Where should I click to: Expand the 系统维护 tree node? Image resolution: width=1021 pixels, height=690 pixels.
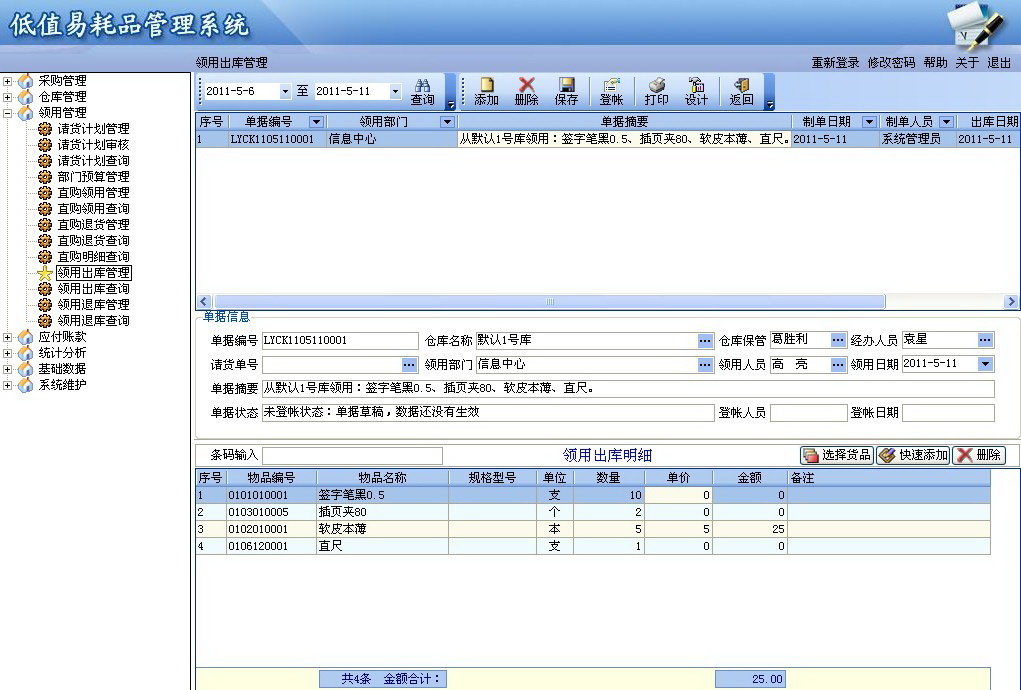point(7,385)
